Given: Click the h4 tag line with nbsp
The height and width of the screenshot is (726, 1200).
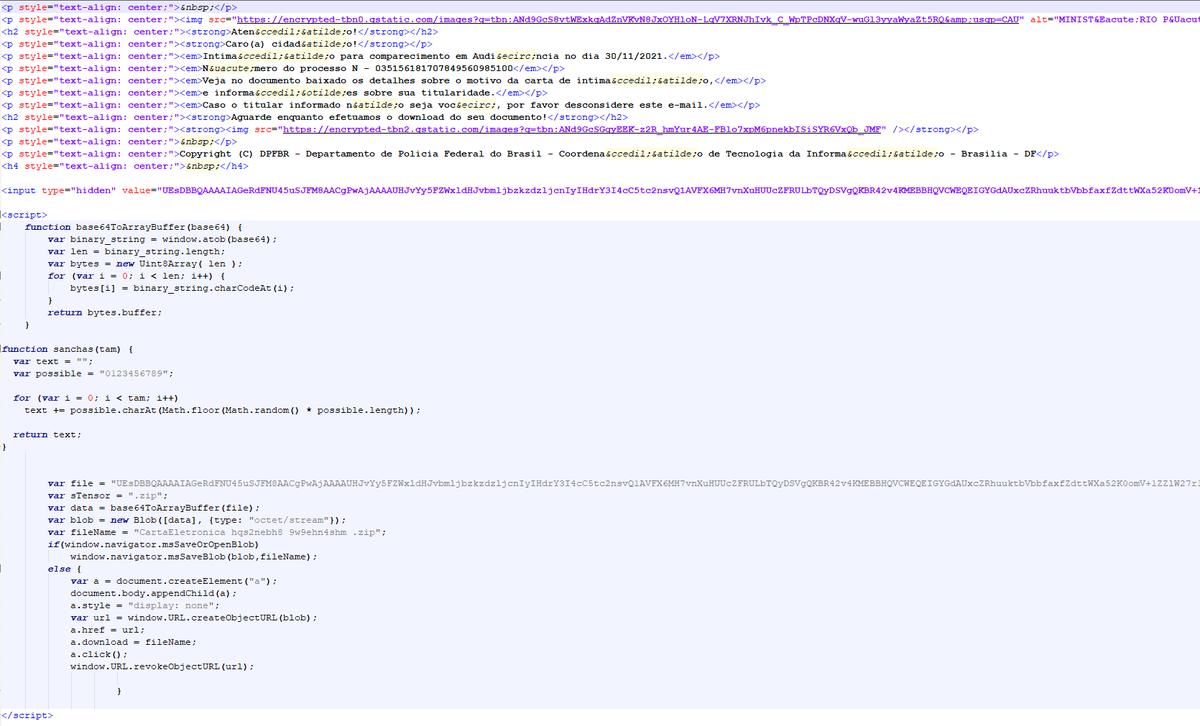Looking at the screenshot, I should 126,166.
